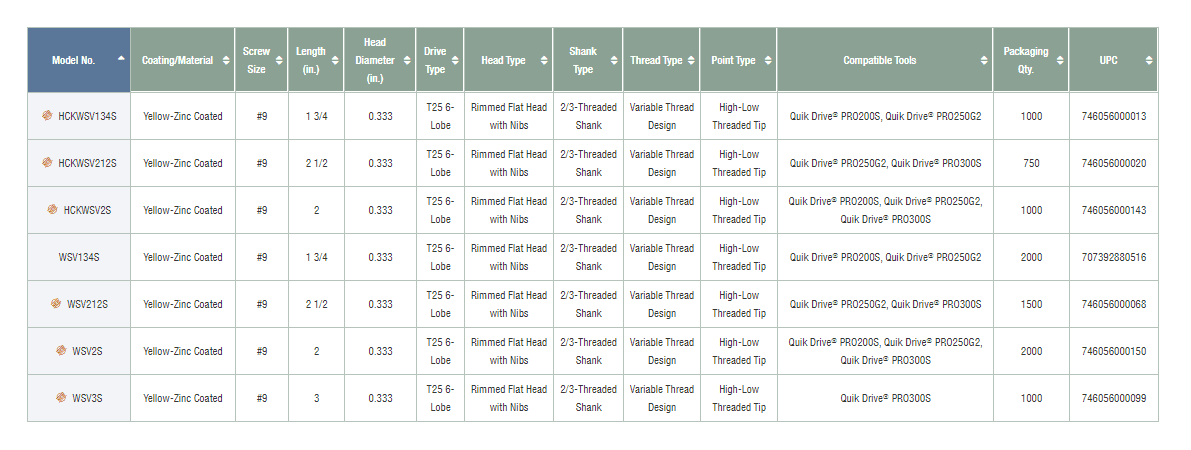Click the orange icon beside WSV3S
Viewport: 1191px width, 450px height.
(61, 398)
